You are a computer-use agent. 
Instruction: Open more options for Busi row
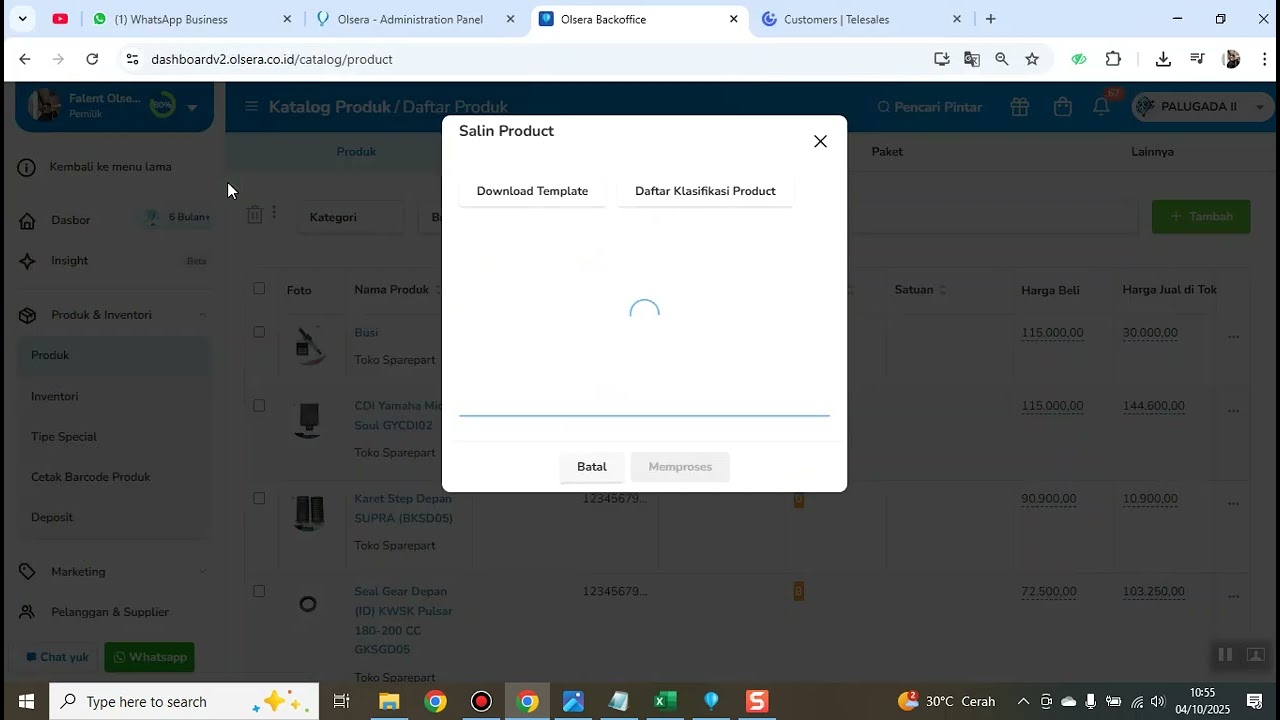click(x=1233, y=337)
